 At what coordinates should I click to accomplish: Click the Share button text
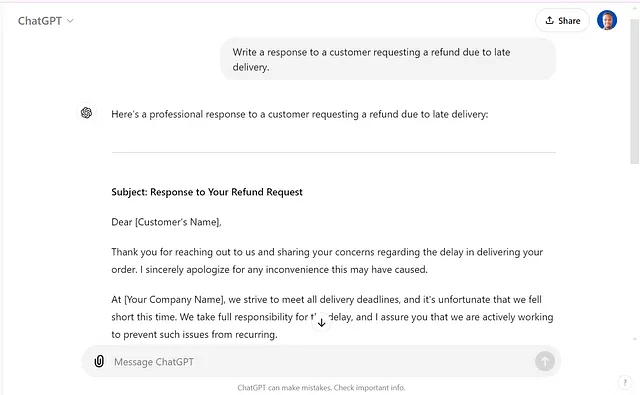coord(569,21)
